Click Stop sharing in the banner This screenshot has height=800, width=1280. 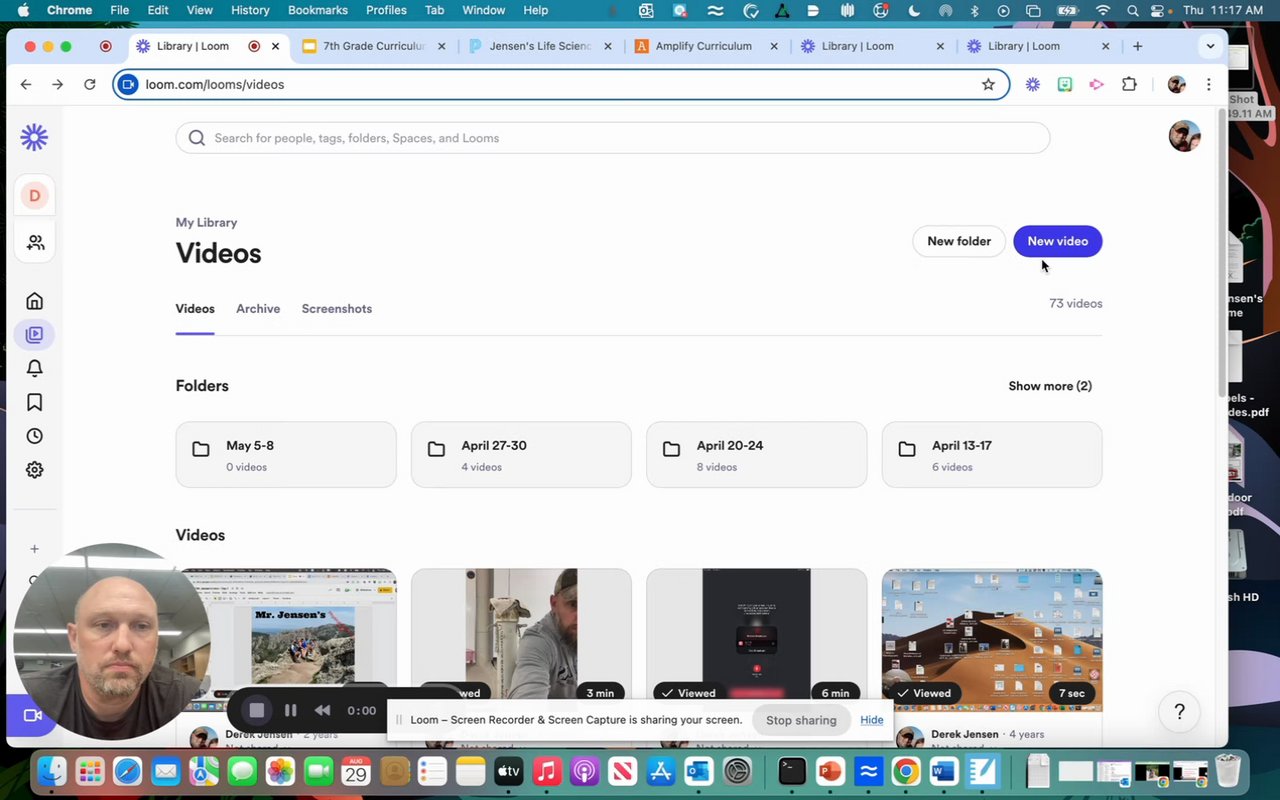click(801, 720)
